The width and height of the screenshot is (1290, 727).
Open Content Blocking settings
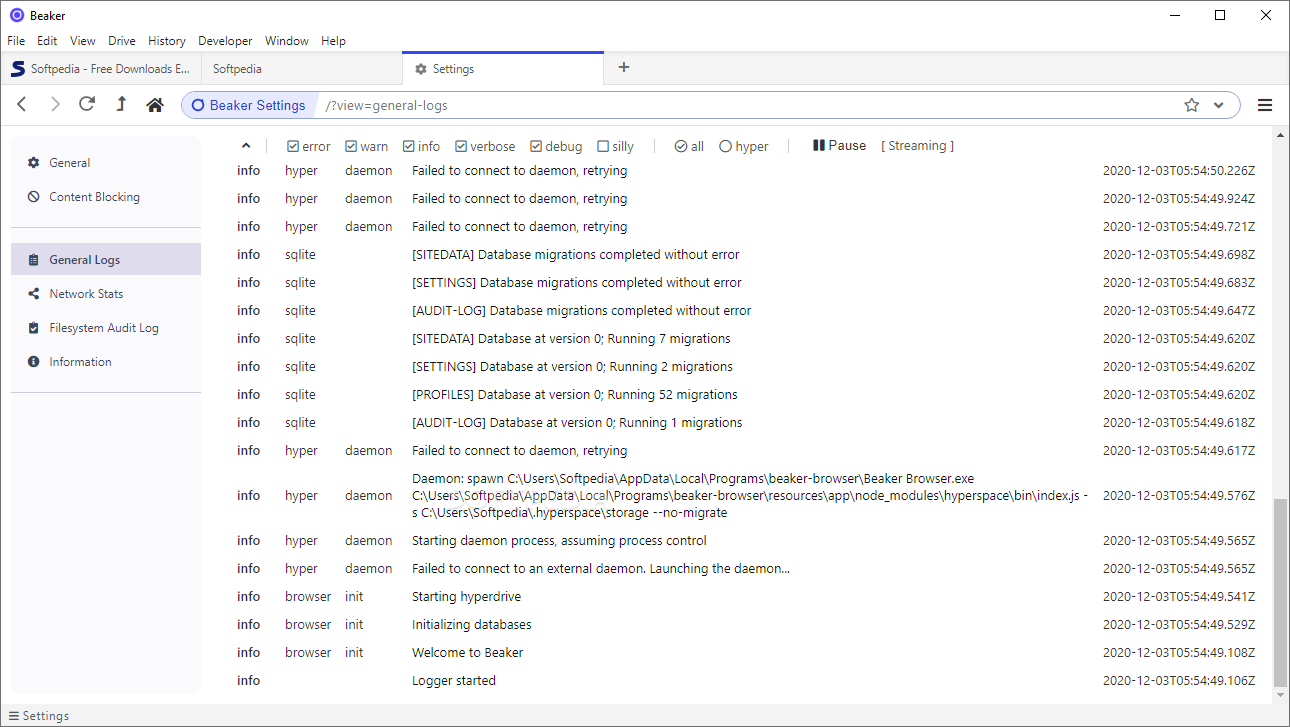106,197
